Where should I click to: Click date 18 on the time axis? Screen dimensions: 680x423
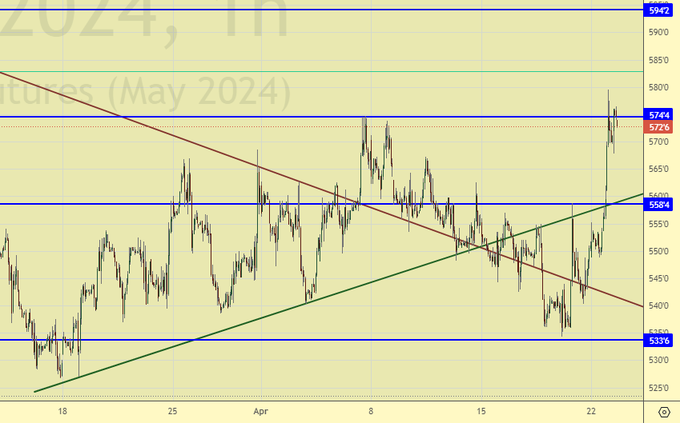coord(62,411)
